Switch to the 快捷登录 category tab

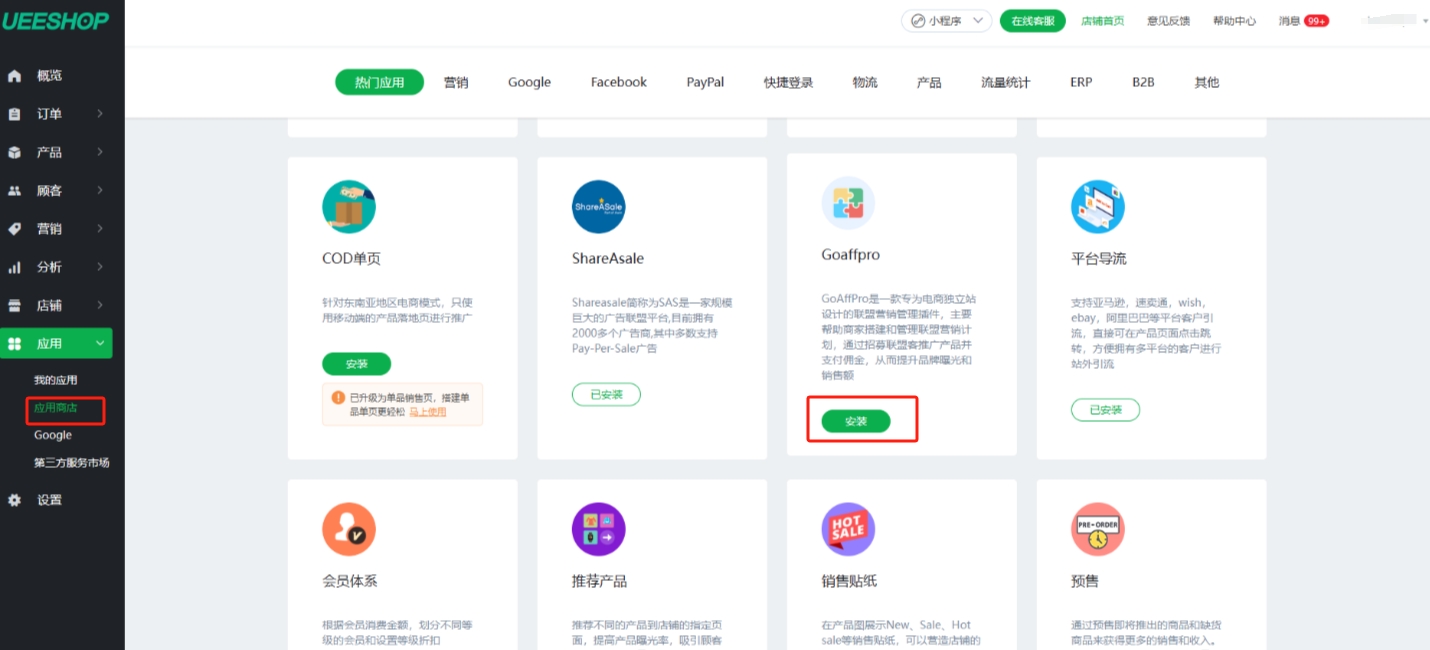(789, 82)
